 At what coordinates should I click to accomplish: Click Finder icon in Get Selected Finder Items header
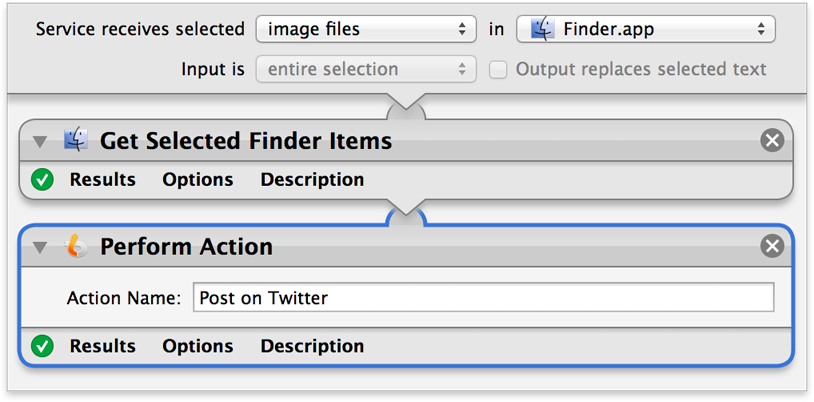[76, 140]
